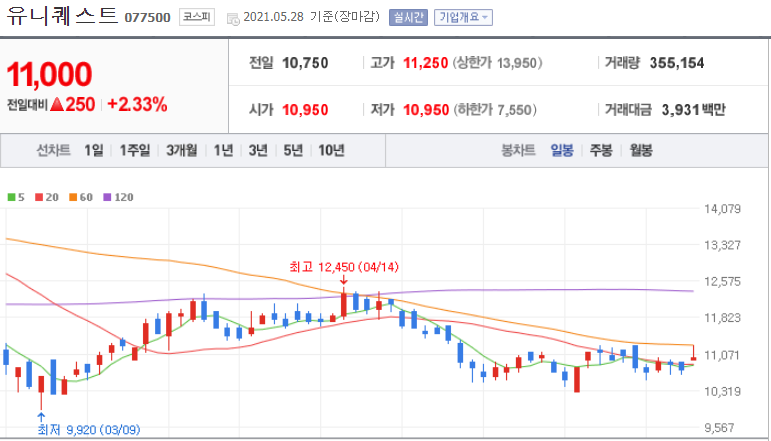Click the date 2021.05.28 기준(장마감)
This screenshot has height=441, width=771.
point(312,17)
